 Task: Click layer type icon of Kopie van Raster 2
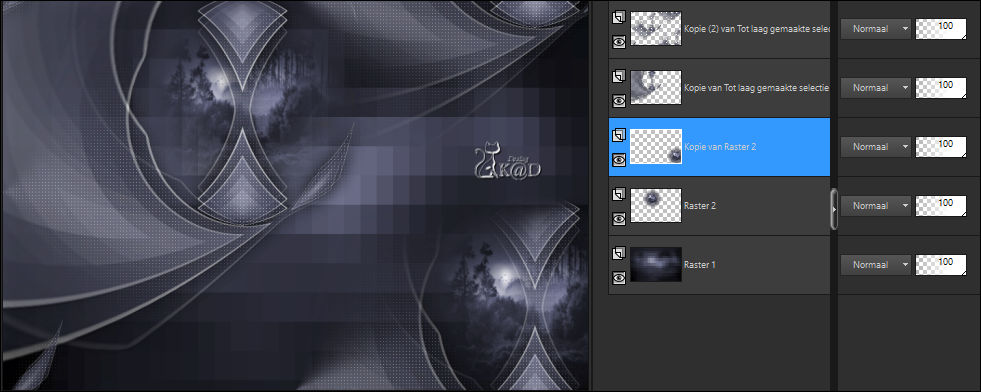point(619,134)
